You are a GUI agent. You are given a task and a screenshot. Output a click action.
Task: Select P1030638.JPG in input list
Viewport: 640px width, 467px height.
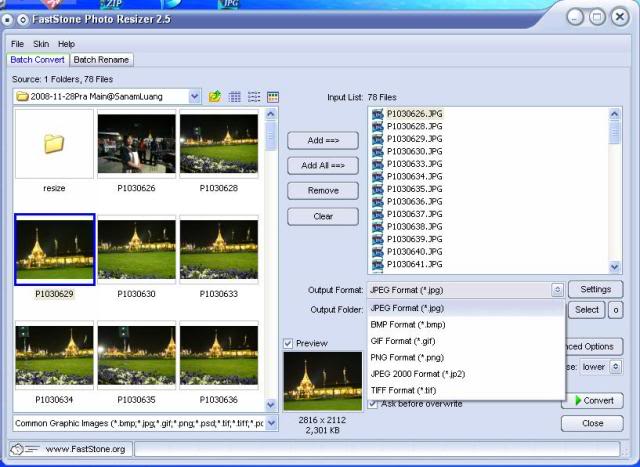point(414,227)
